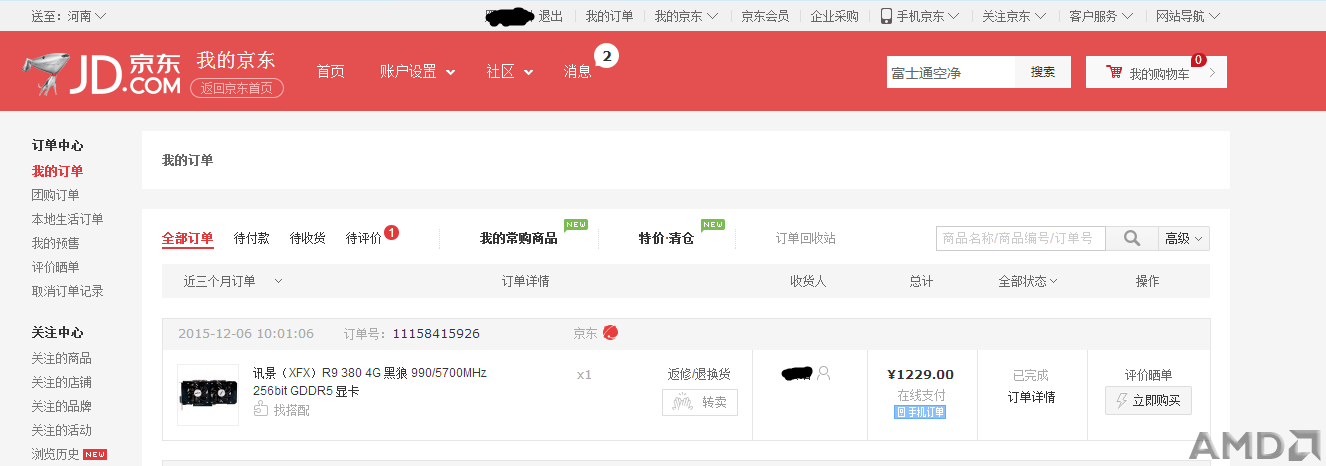Open 我的订单 in the top bar

(610, 16)
